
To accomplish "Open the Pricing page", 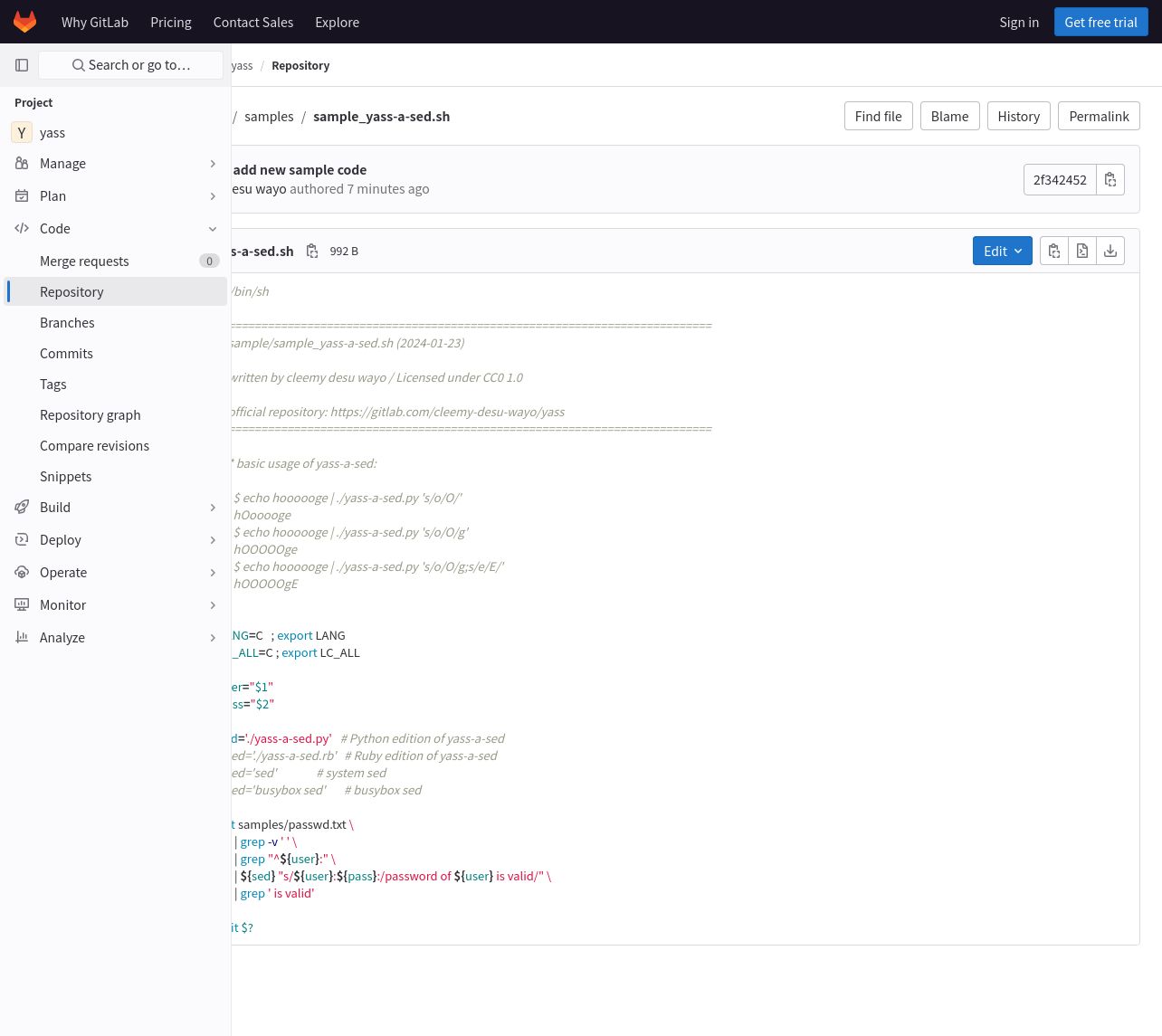I will [171, 22].
